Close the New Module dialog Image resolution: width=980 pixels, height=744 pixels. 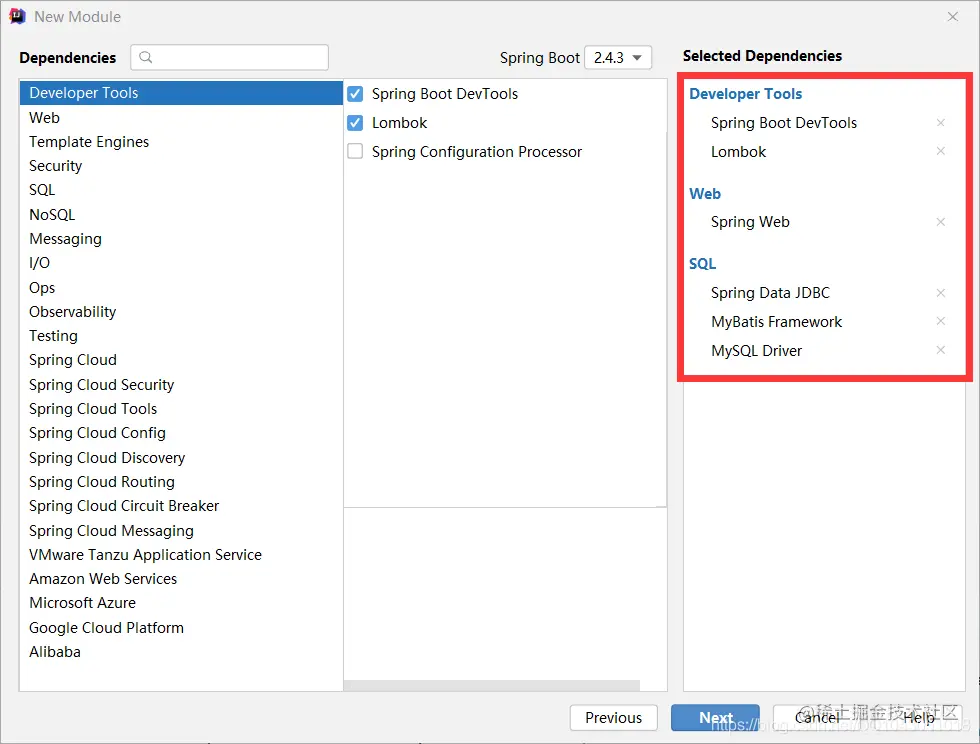[x=952, y=16]
